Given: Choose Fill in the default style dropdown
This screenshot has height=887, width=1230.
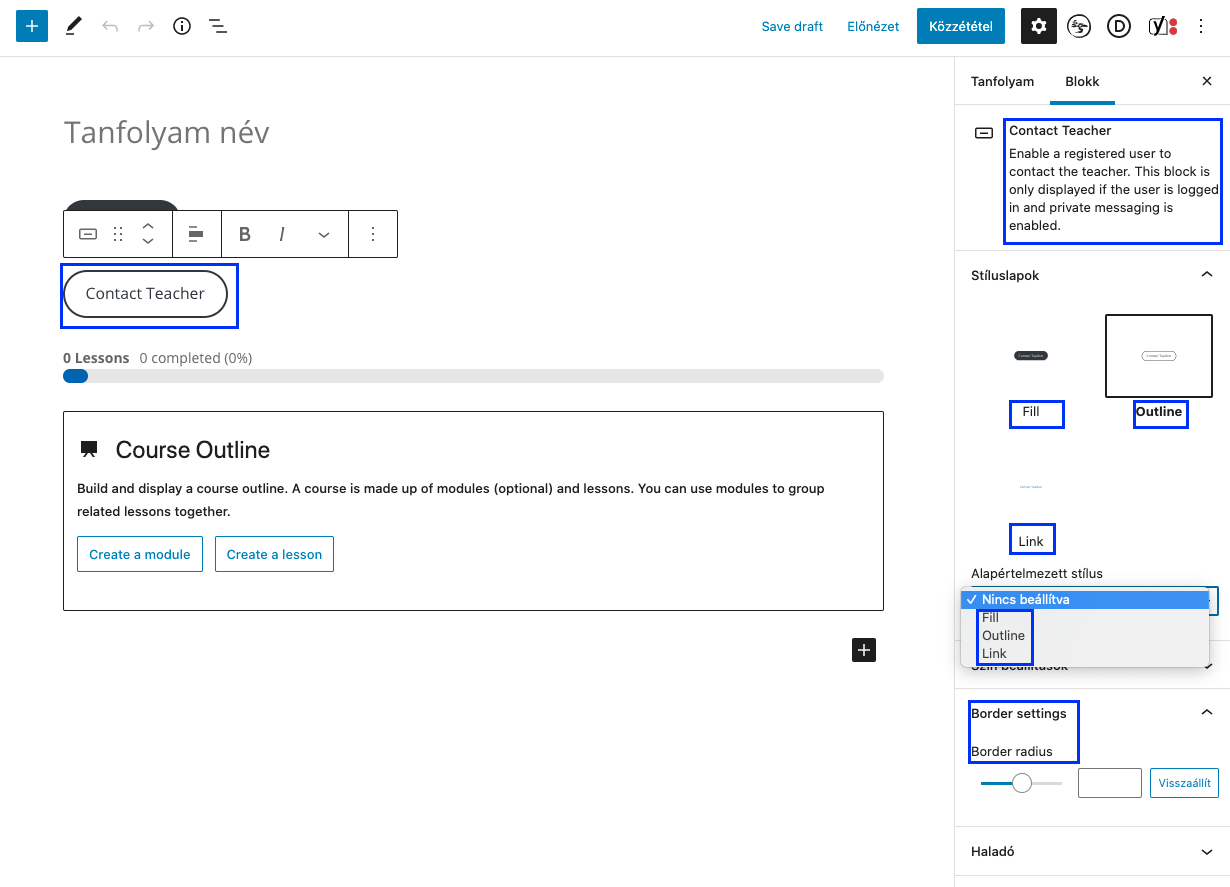Looking at the screenshot, I should pyautogui.click(x=989, y=617).
